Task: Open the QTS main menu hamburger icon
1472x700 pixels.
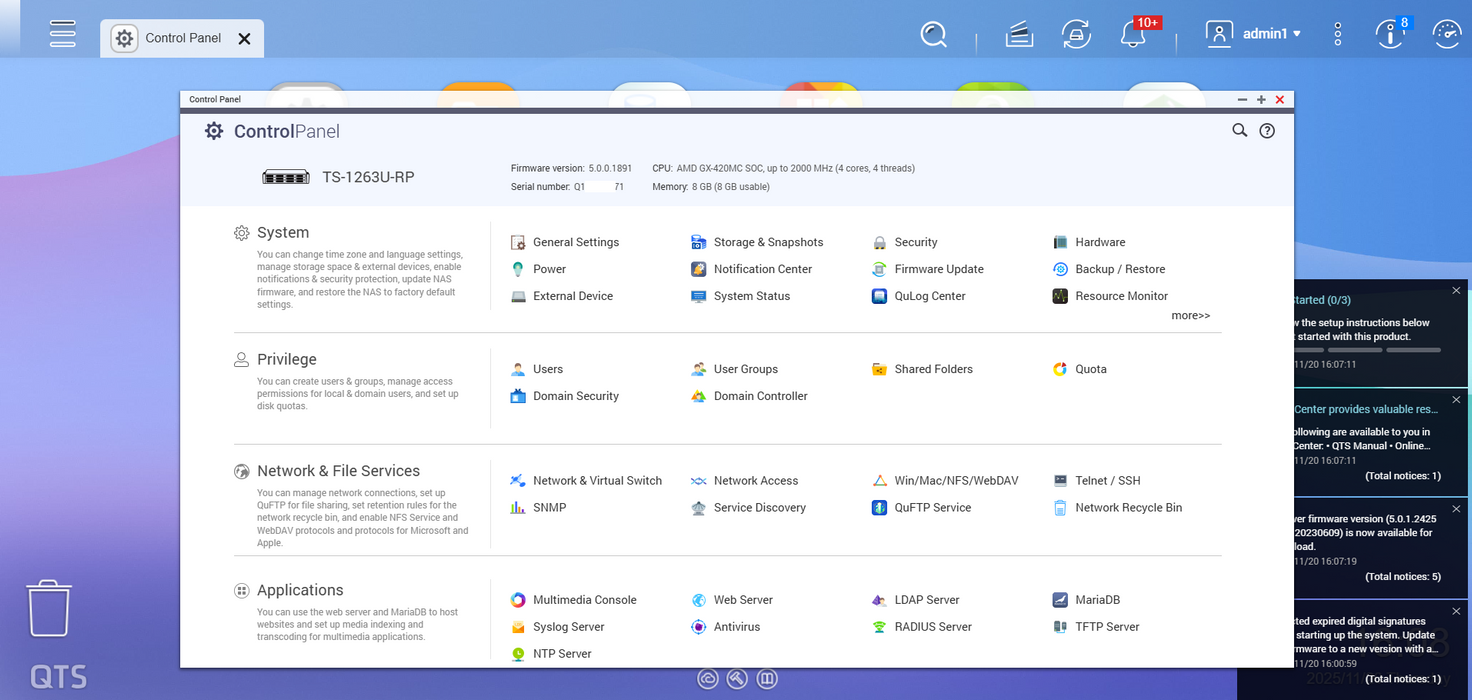Action: [63, 33]
